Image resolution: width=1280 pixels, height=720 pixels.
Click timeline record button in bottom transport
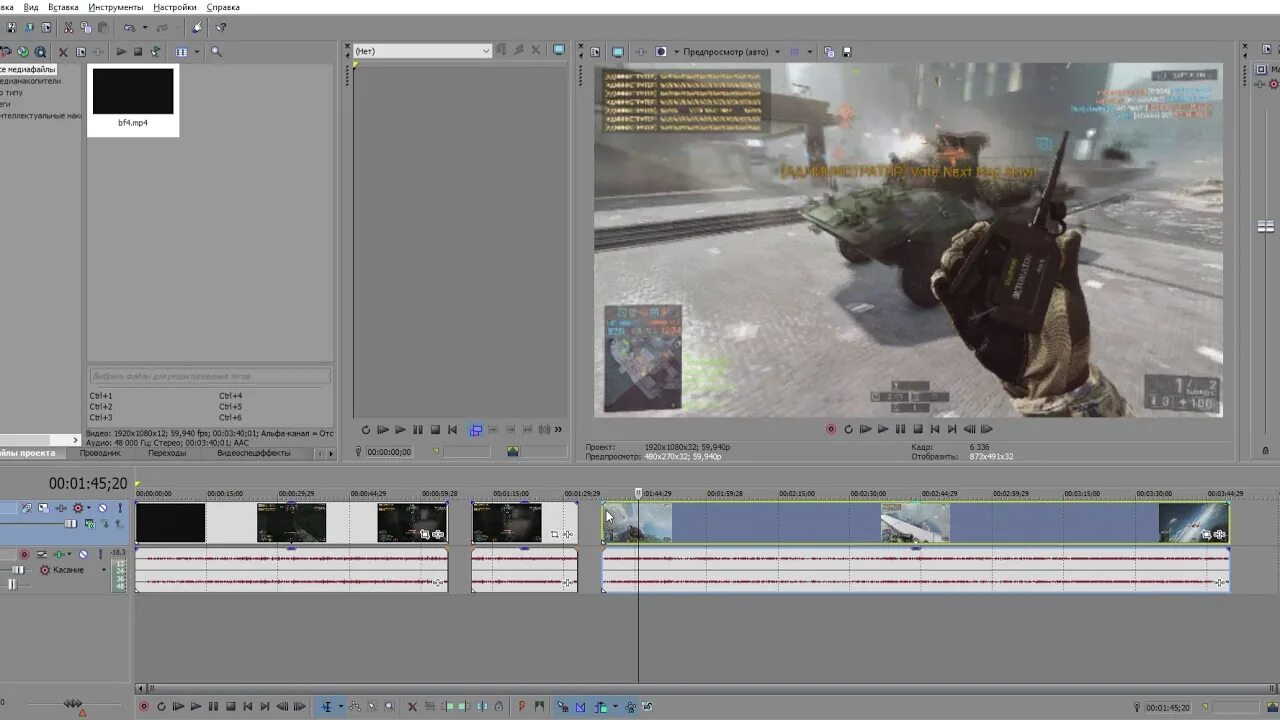click(x=144, y=706)
